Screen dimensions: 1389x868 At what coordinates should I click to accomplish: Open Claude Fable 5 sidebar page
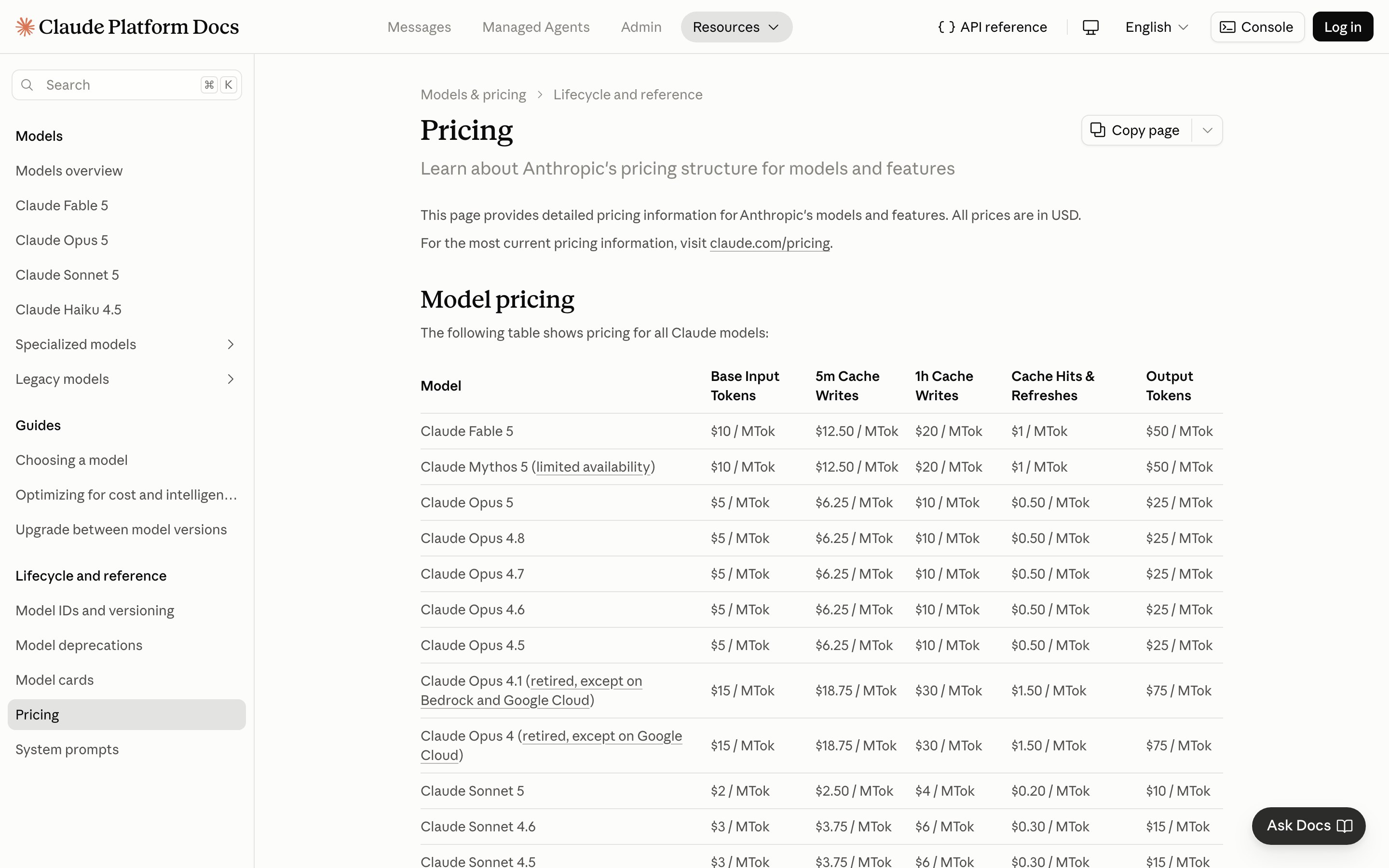pyautogui.click(x=61, y=205)
